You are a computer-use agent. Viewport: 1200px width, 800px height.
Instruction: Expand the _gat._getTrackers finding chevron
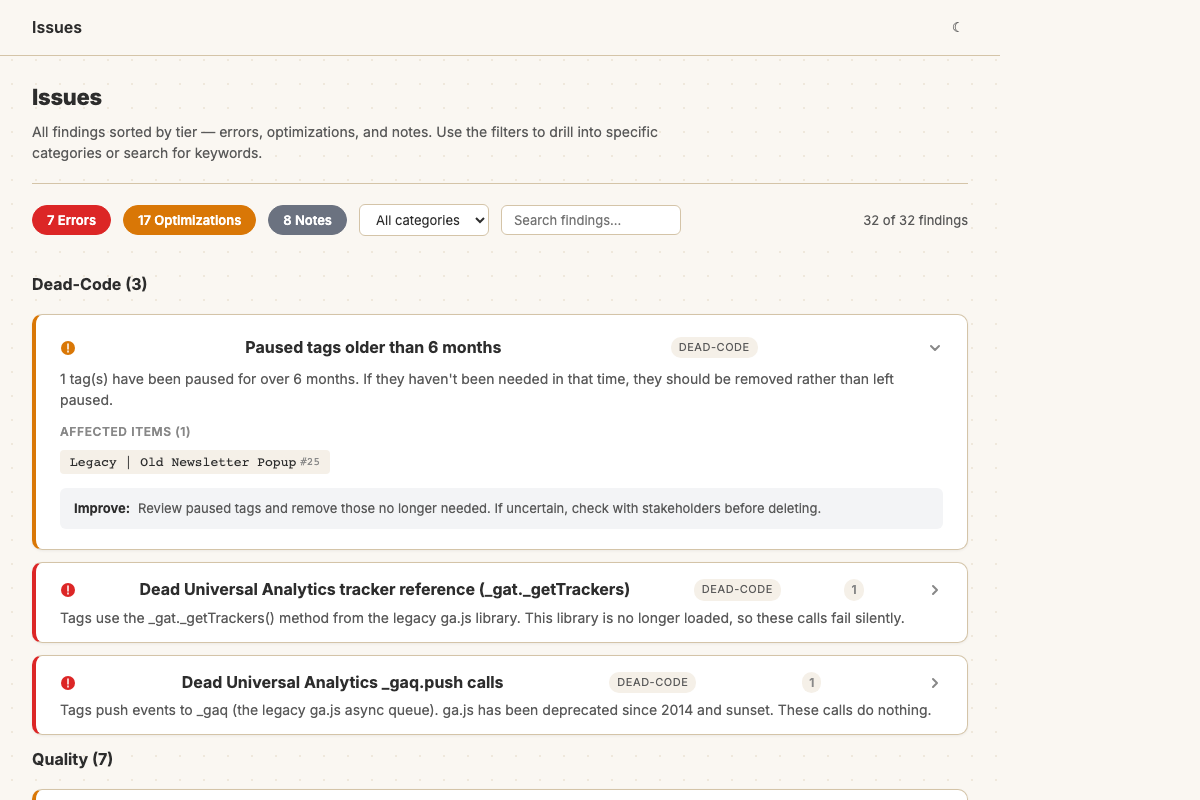(x=935, y=590)
